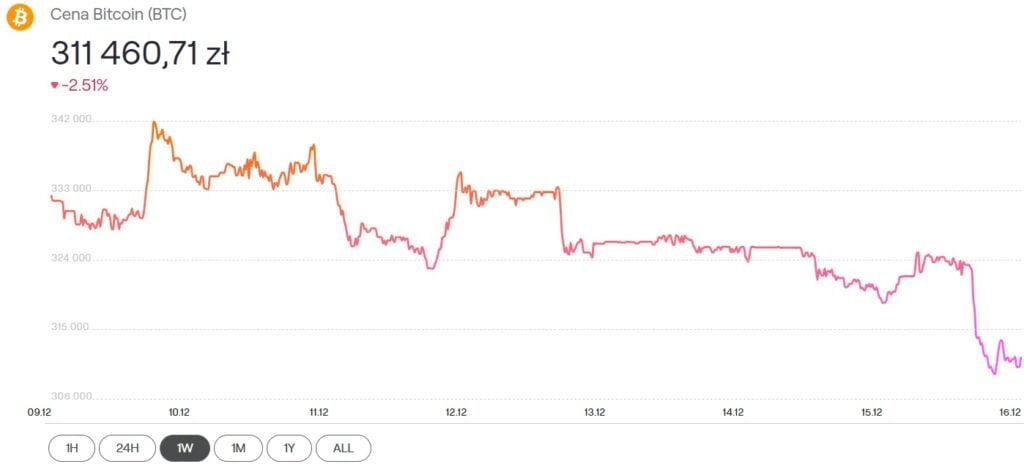Click the 09.12 date marker
This screenshot has height=464, width=1024.
[x=40, y=412]
